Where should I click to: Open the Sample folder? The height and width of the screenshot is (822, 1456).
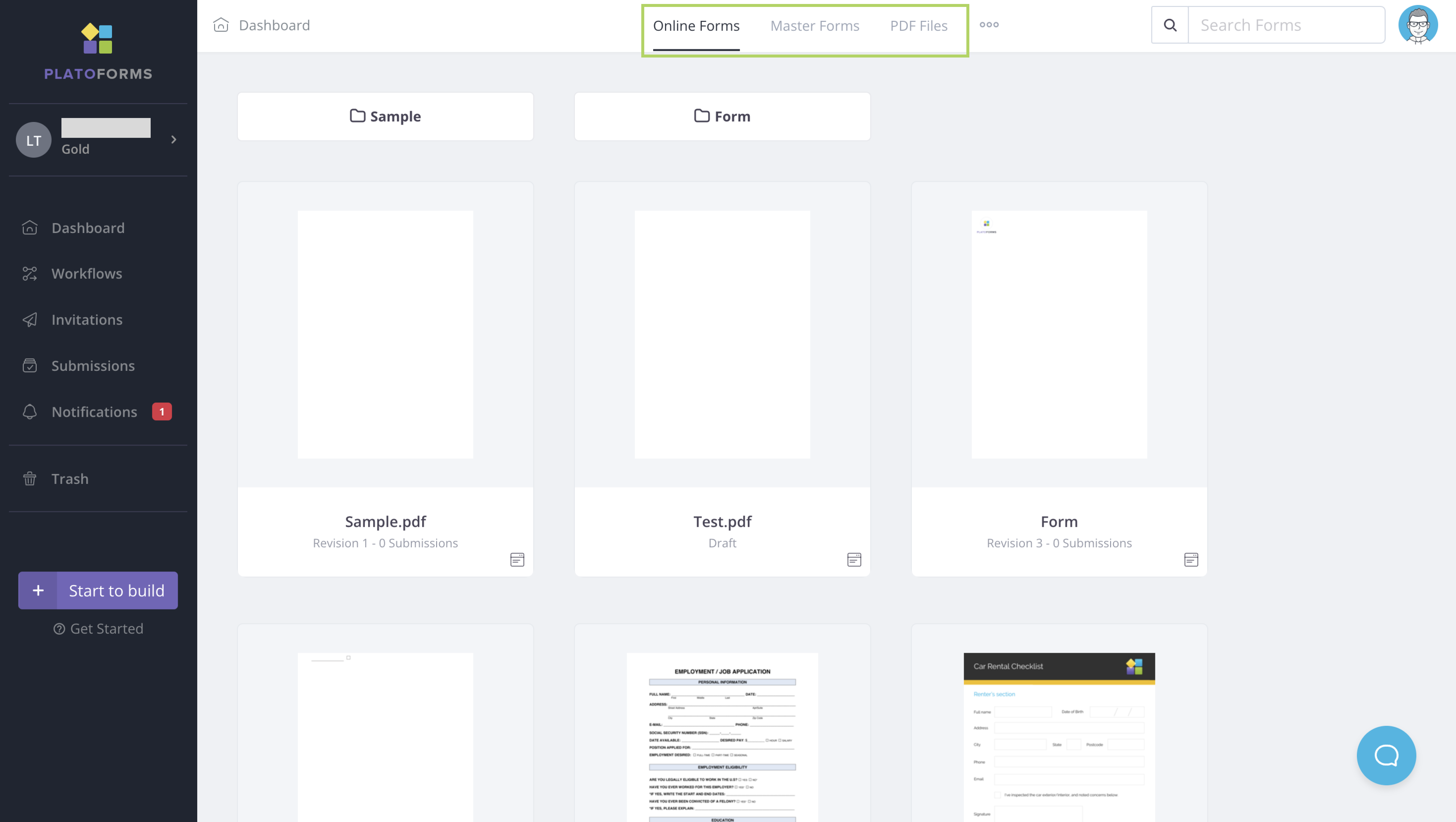pyautogui.click(x=386, y=116)
